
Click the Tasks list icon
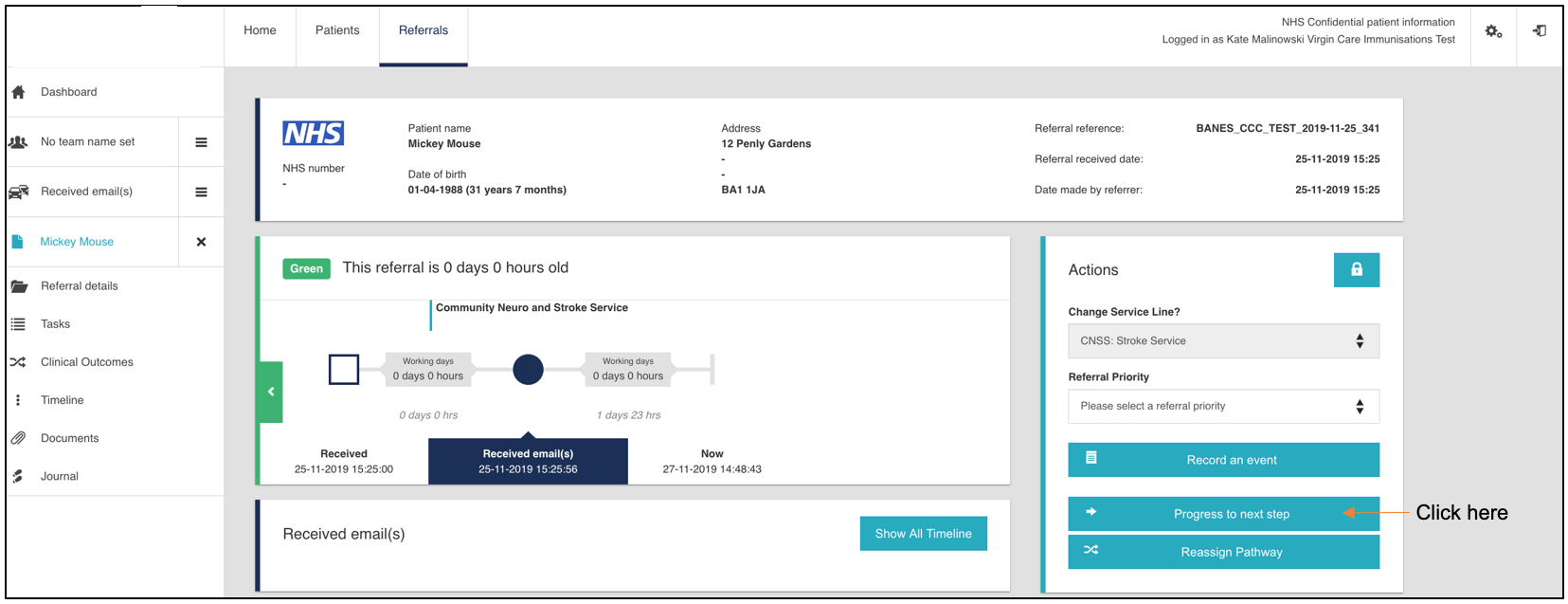[x=18, y=324]
